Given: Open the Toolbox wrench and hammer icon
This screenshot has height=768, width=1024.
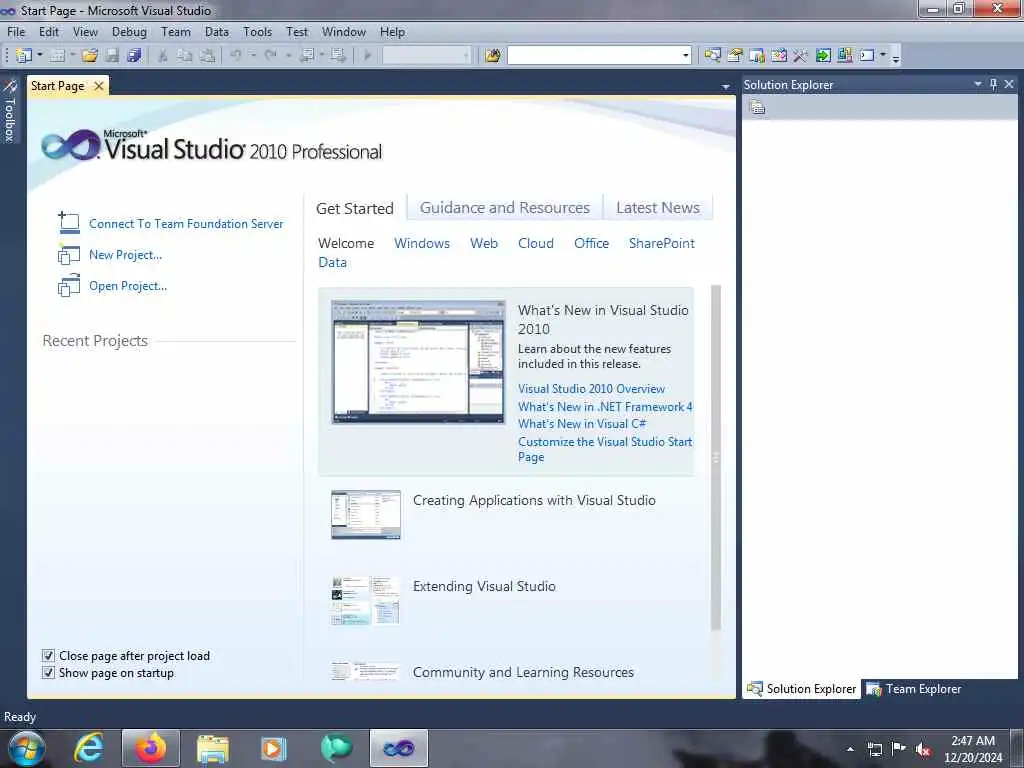Looking at the screenshot, I should (x=801, y=56).
